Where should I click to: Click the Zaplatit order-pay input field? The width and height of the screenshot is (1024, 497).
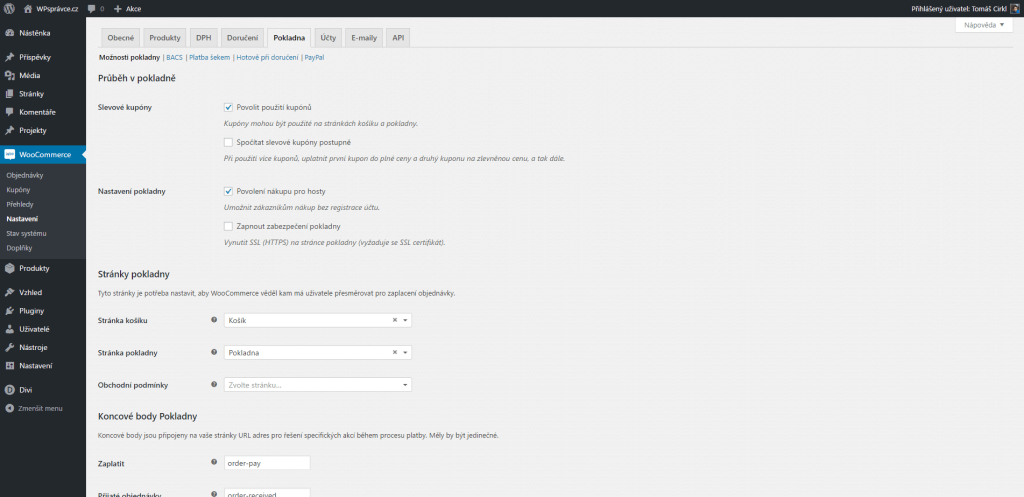[266, 462]
